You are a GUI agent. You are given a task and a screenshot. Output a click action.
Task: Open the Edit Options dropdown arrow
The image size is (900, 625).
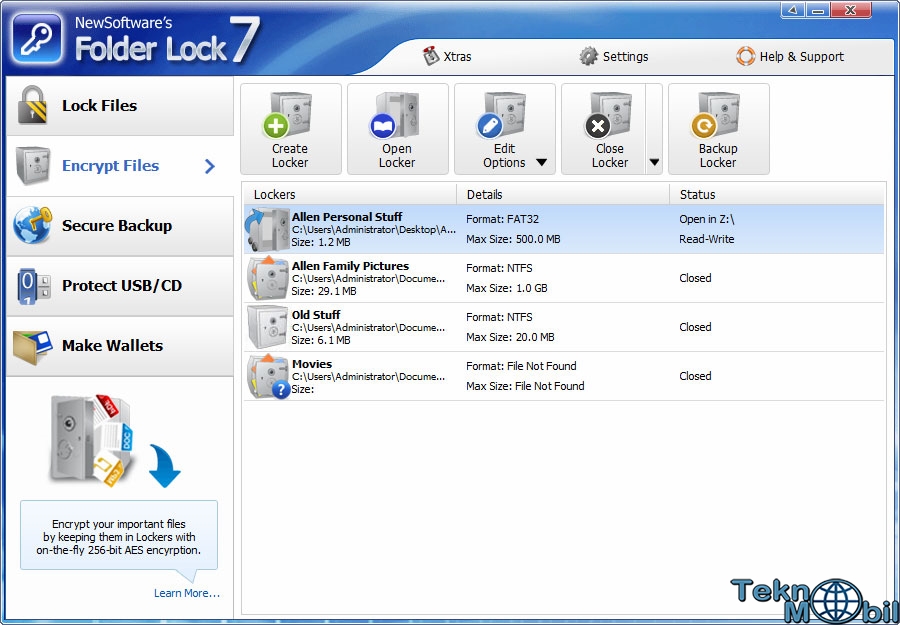tap(541, 163)
